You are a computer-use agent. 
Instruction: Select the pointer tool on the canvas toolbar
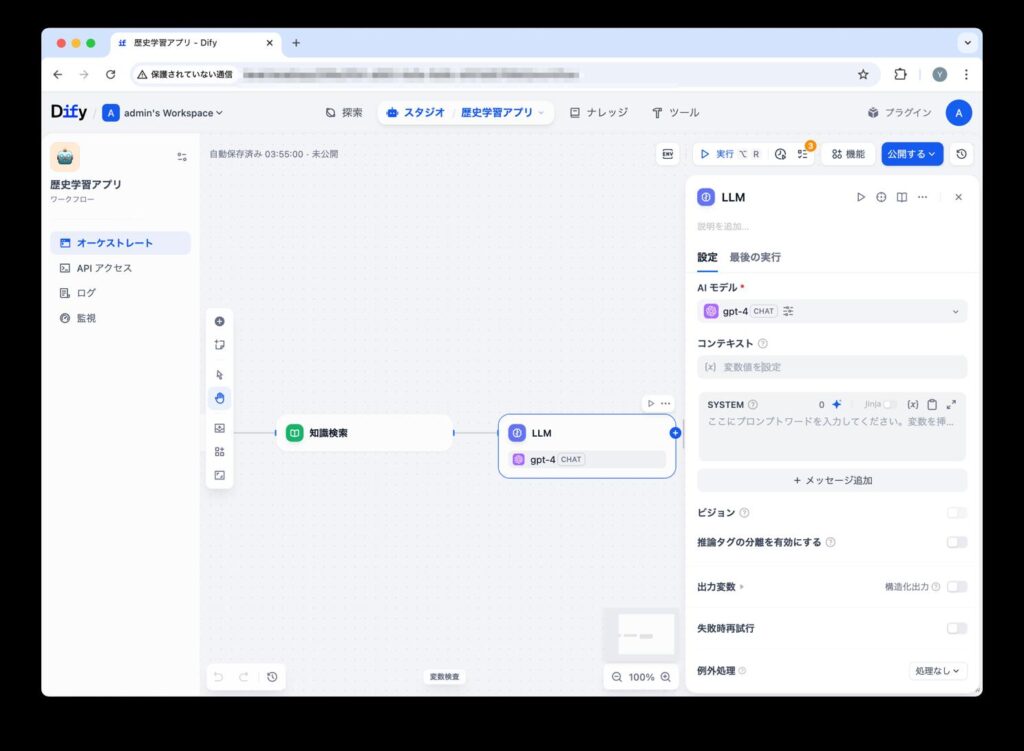pos(219,374)
